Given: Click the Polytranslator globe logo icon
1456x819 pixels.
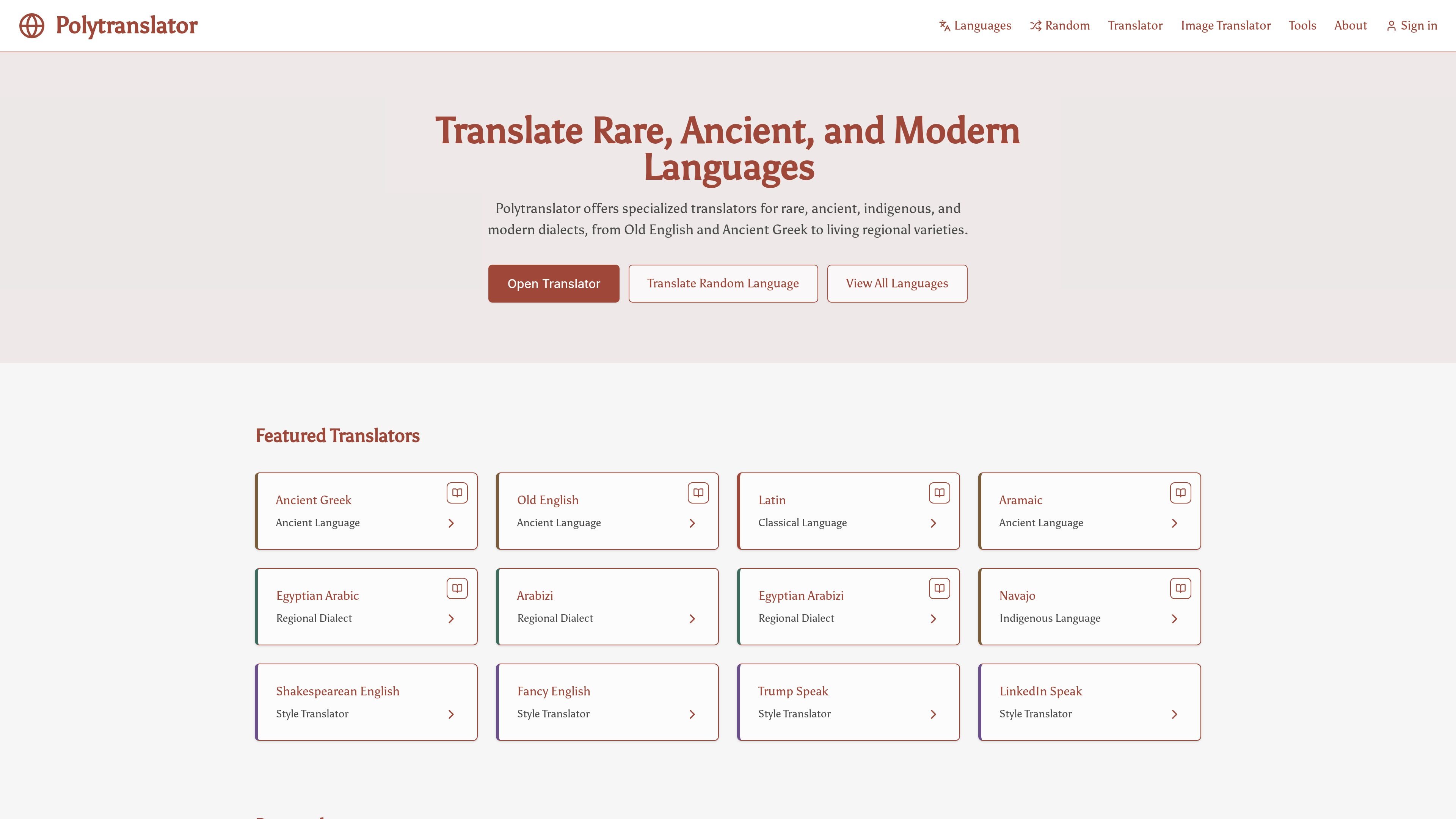Looking at the screenshot, I should click(x=31, y=25).
